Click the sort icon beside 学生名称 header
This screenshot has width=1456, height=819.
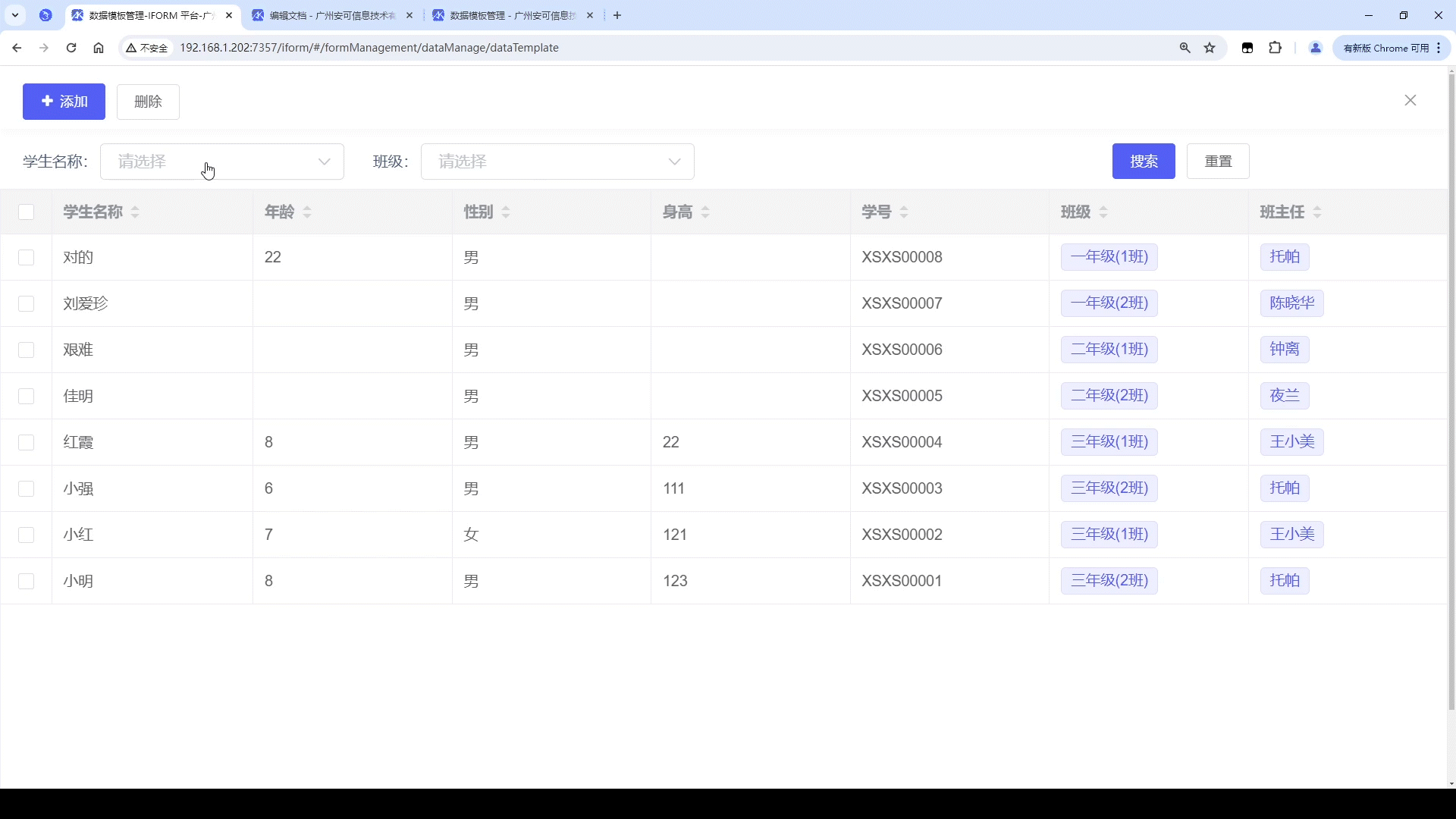click(x=135, y=212)
